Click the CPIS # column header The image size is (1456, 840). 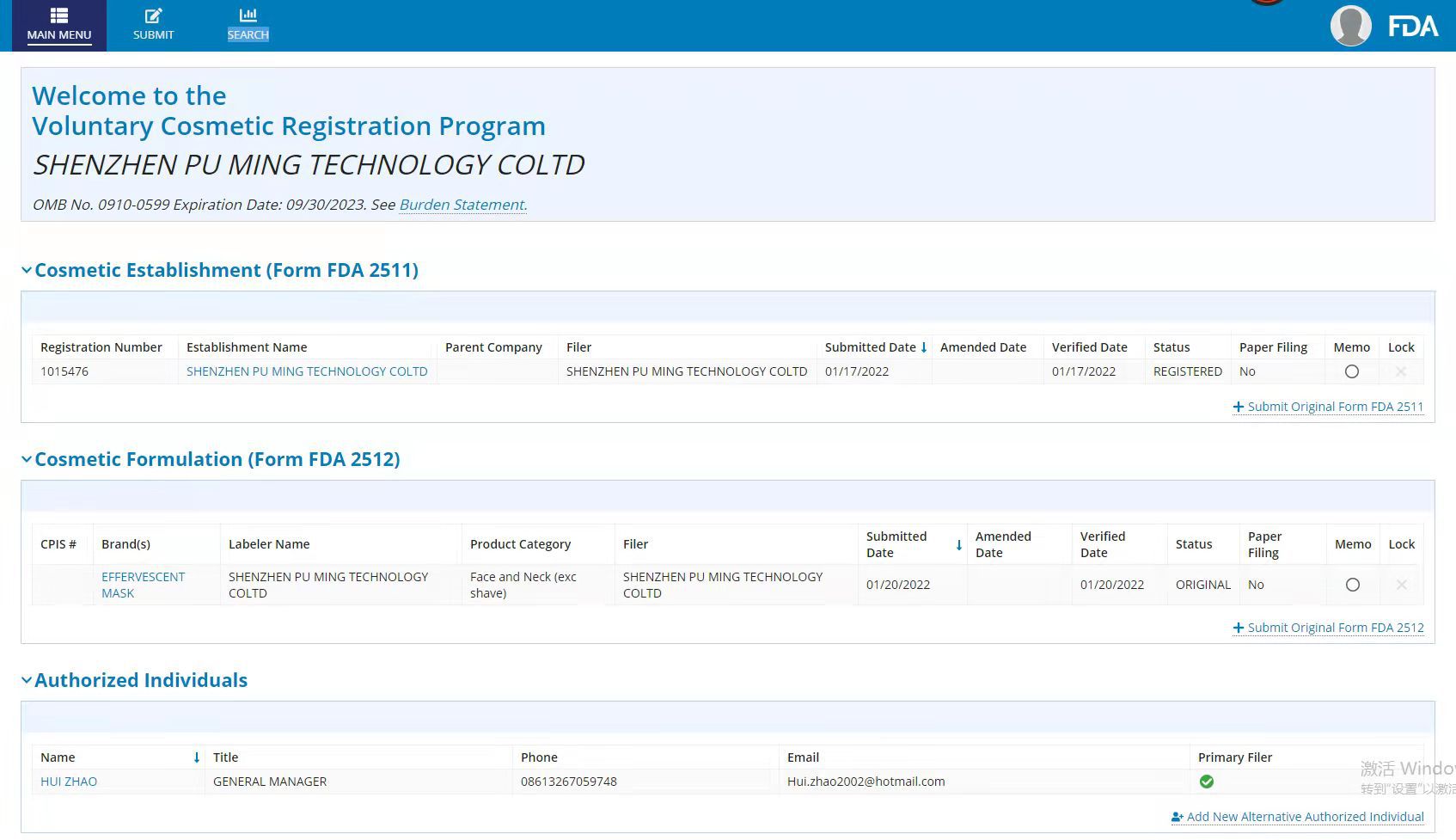coord(58,544)
